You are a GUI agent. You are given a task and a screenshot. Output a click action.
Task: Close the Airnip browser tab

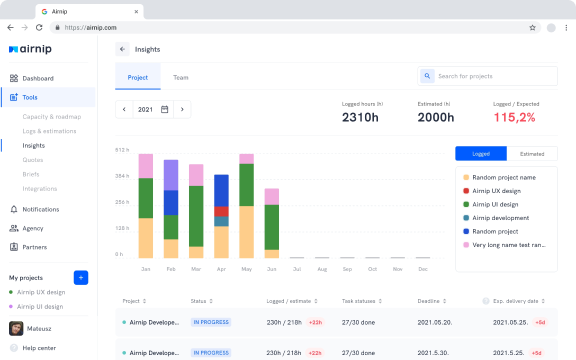[136, 12]
